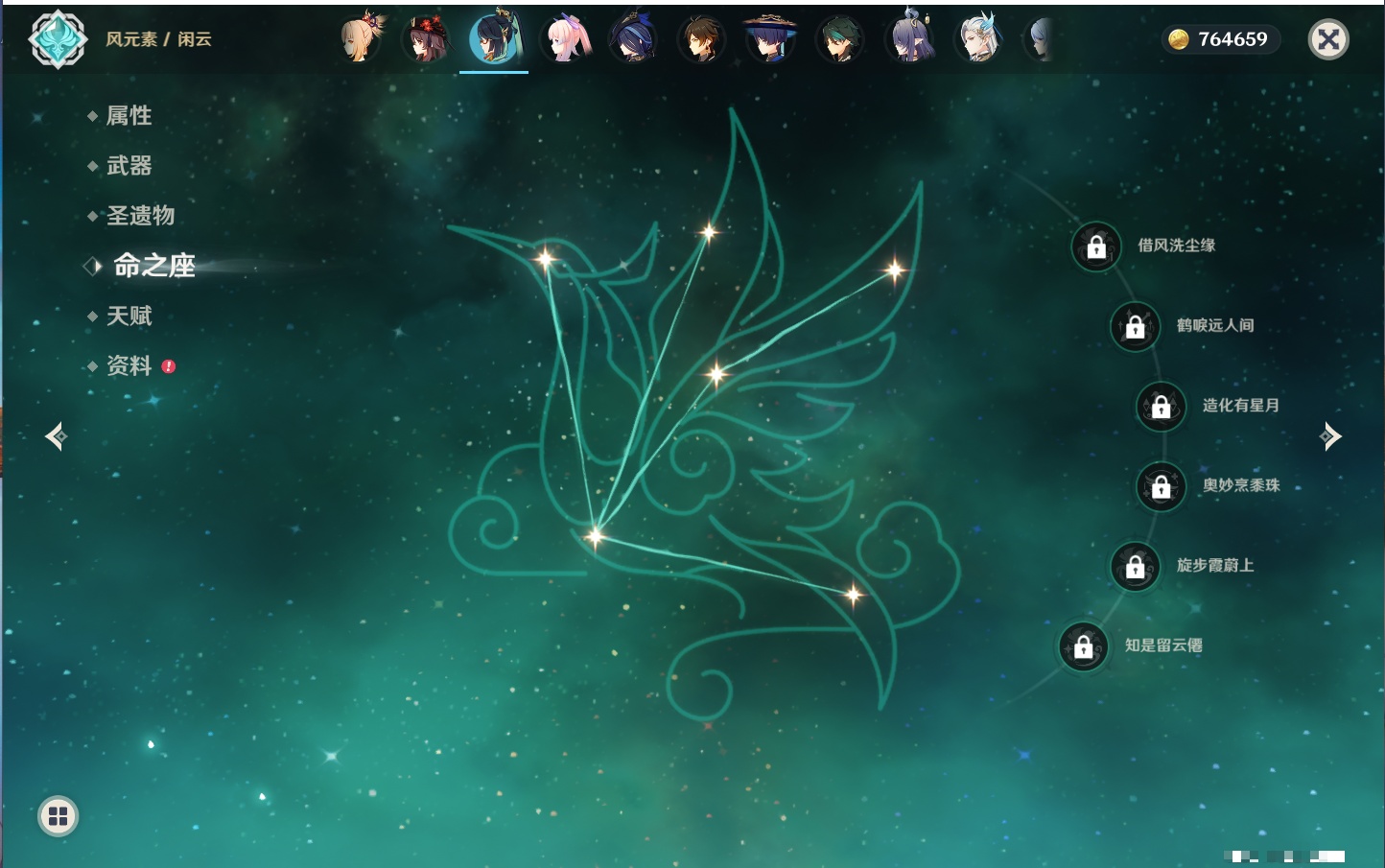Click the Mora amount 764659
The height and width of the screenshot is (868, 1385).
click(x=1232, y=39)
